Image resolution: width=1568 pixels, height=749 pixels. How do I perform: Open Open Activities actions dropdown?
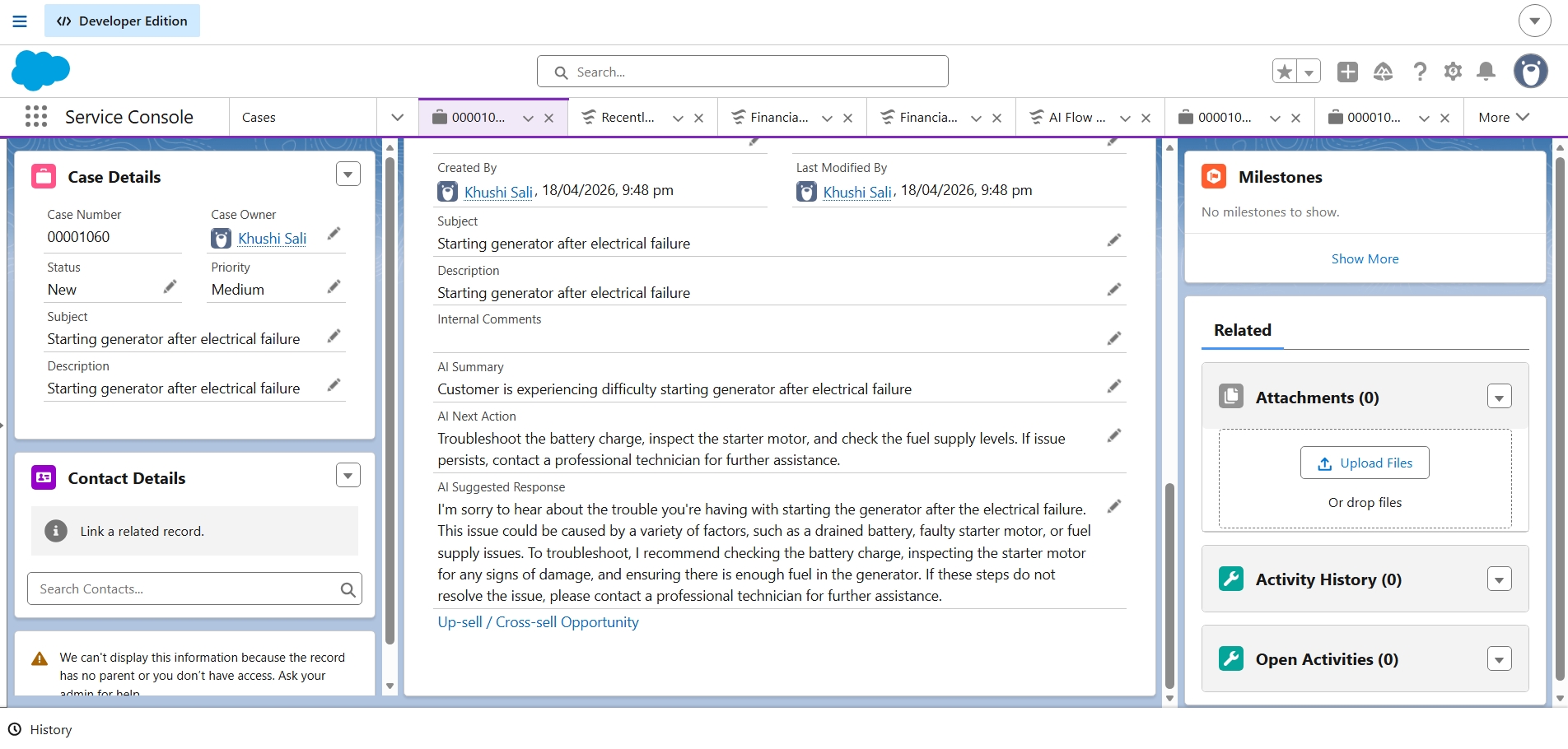click(1500, 659)
